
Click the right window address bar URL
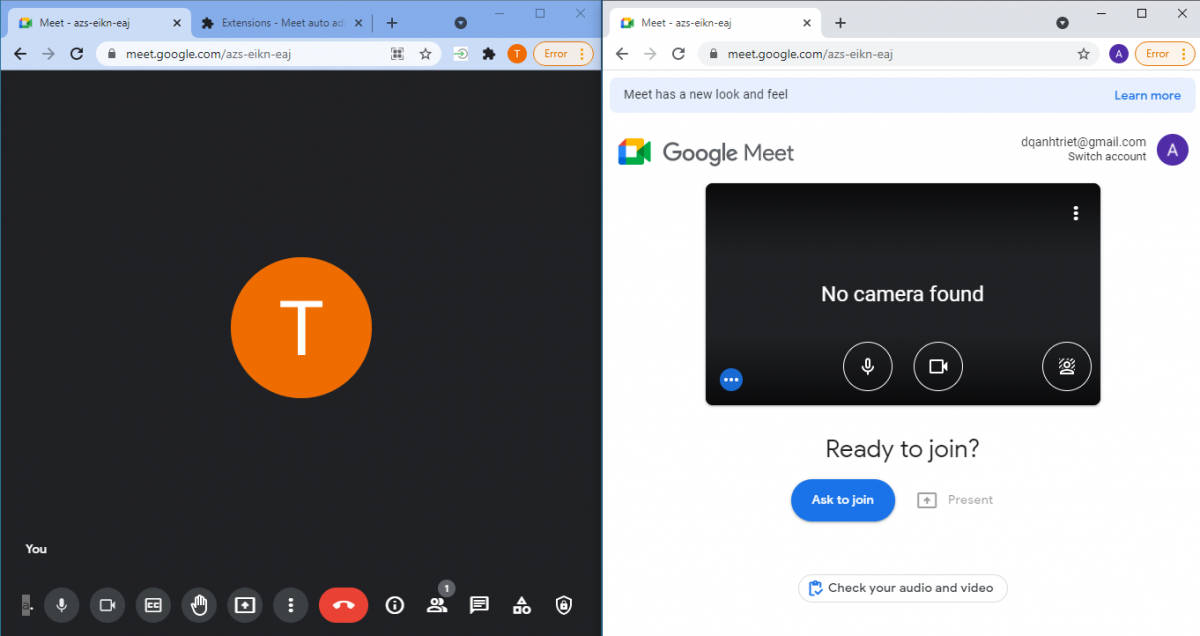pyautogui.click(x=810, y=54)
